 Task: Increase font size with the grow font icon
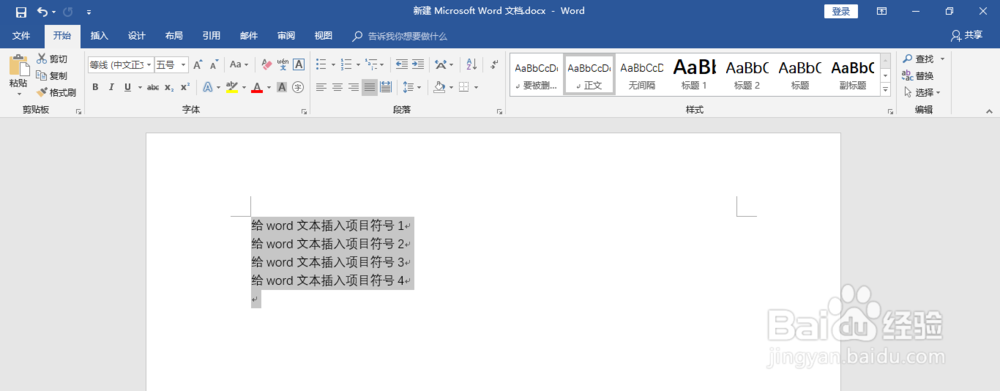(198, 64)
